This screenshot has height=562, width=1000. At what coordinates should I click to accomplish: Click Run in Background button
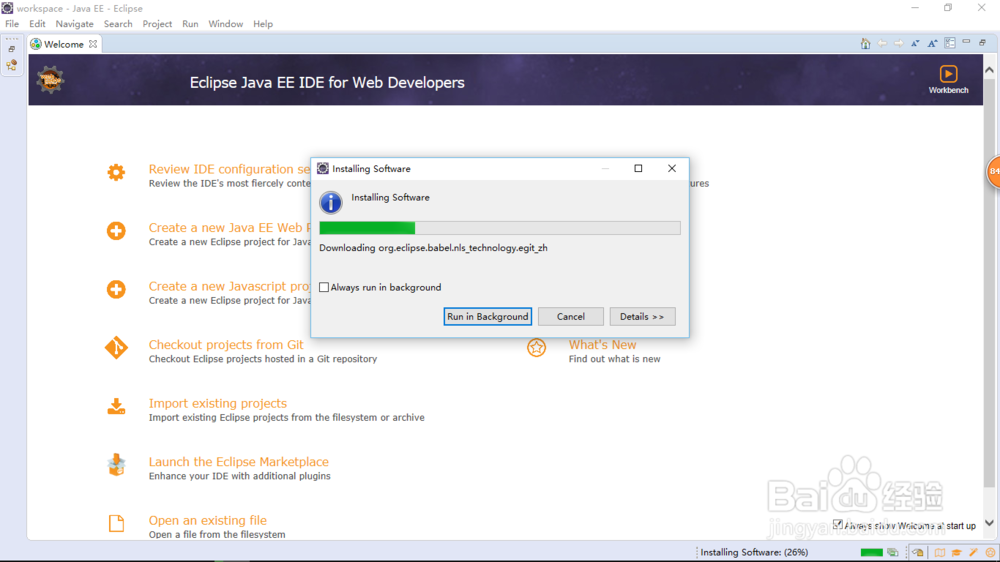pos(487,316)
